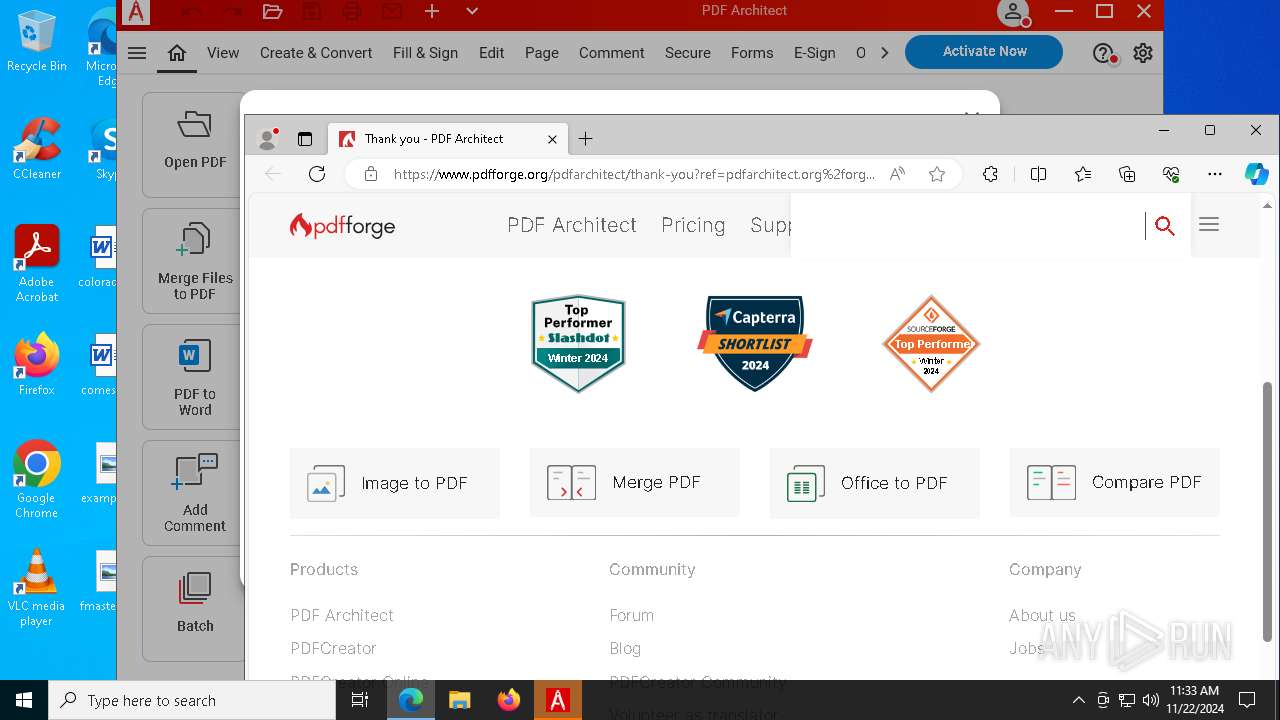This screenshot has width=1280, height=720.
Task: Open the Merge PDF tool
Action: tap(635, 483)
